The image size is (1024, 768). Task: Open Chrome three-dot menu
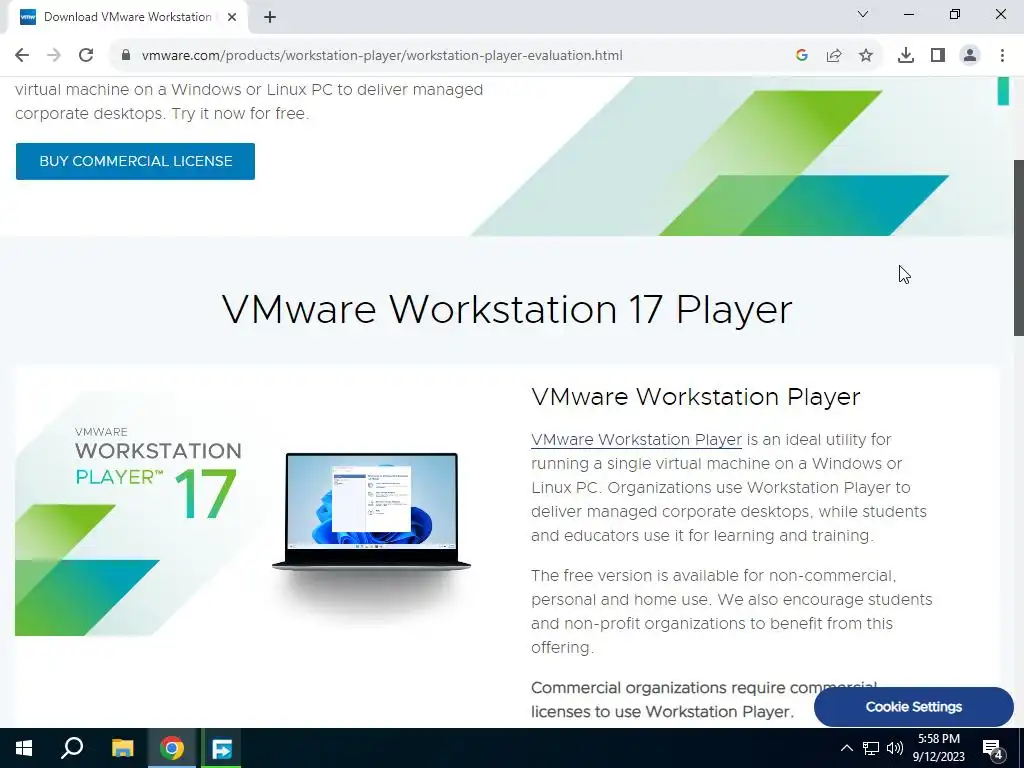click(1002, 56)
